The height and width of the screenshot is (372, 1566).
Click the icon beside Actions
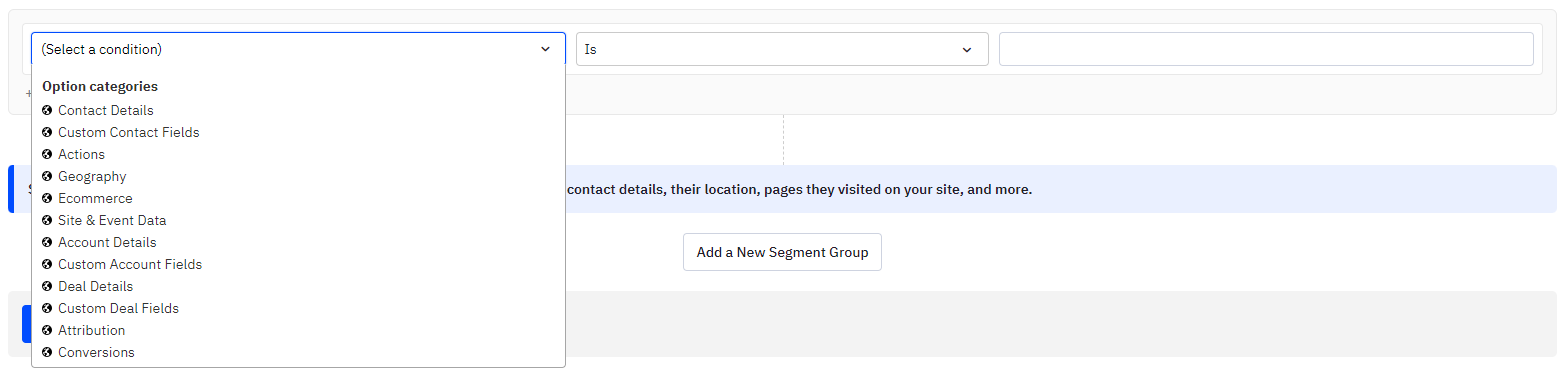(x=47, y=154)
